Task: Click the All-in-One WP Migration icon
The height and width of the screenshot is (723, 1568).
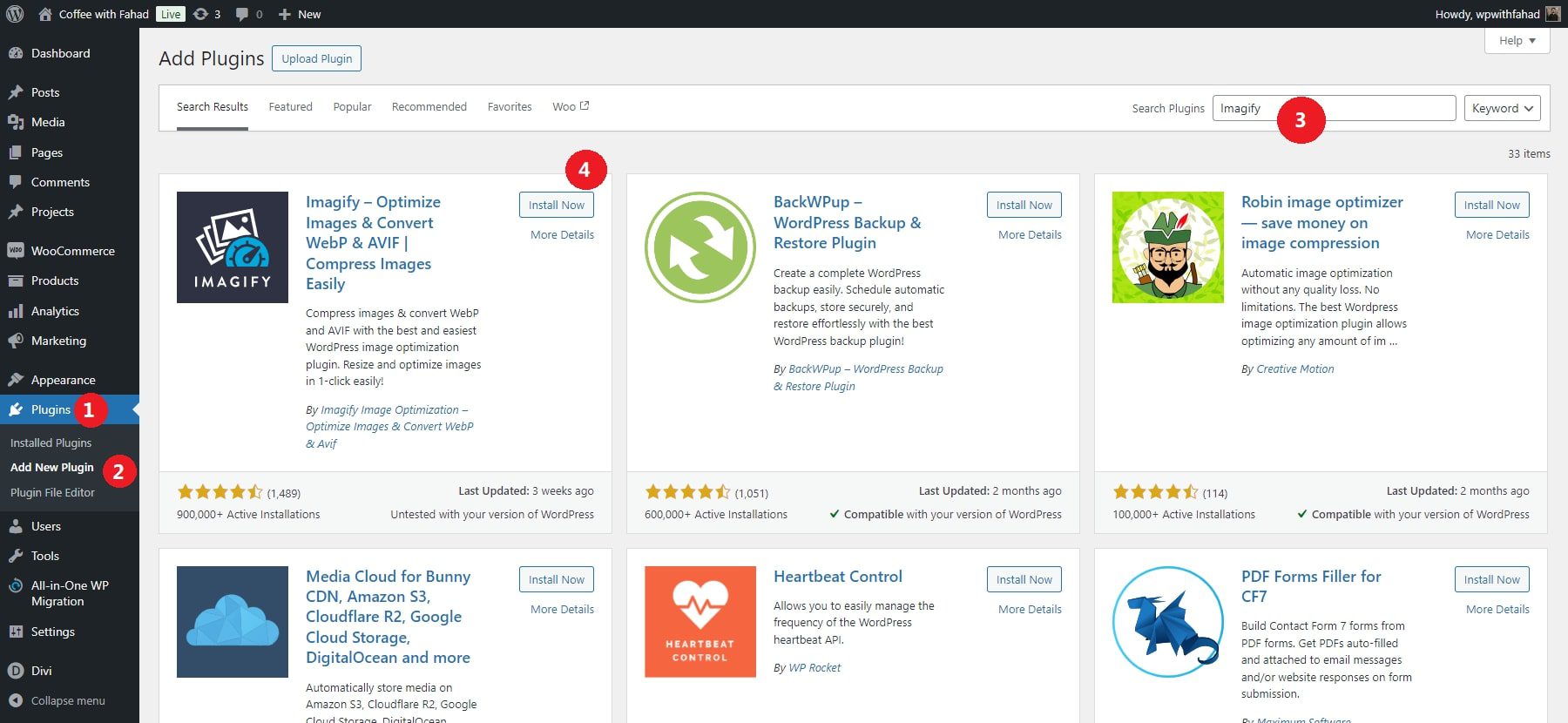Action: coord(16,586)
